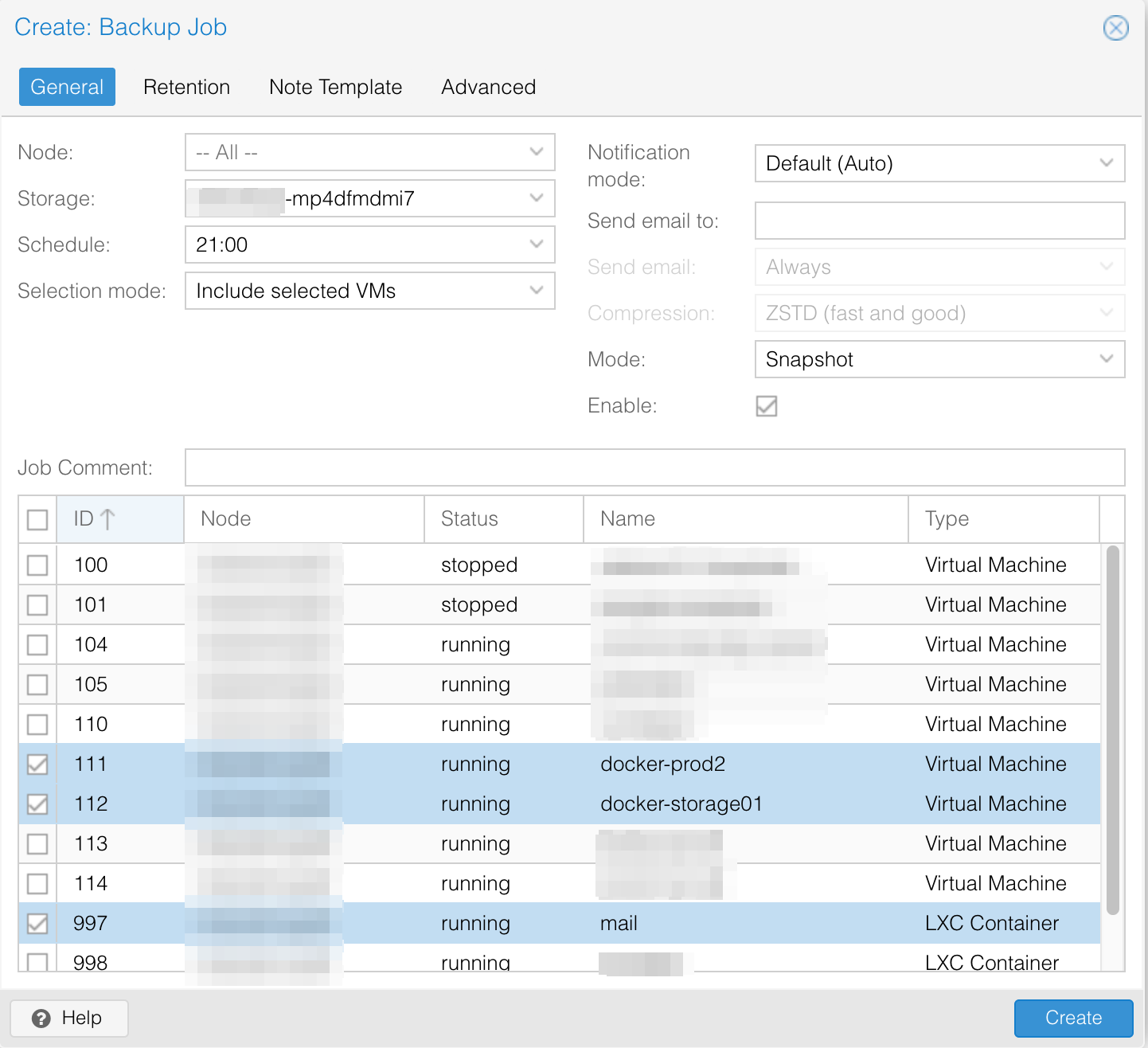Uncheck the mail container 997 checkbox

point(37,924)
